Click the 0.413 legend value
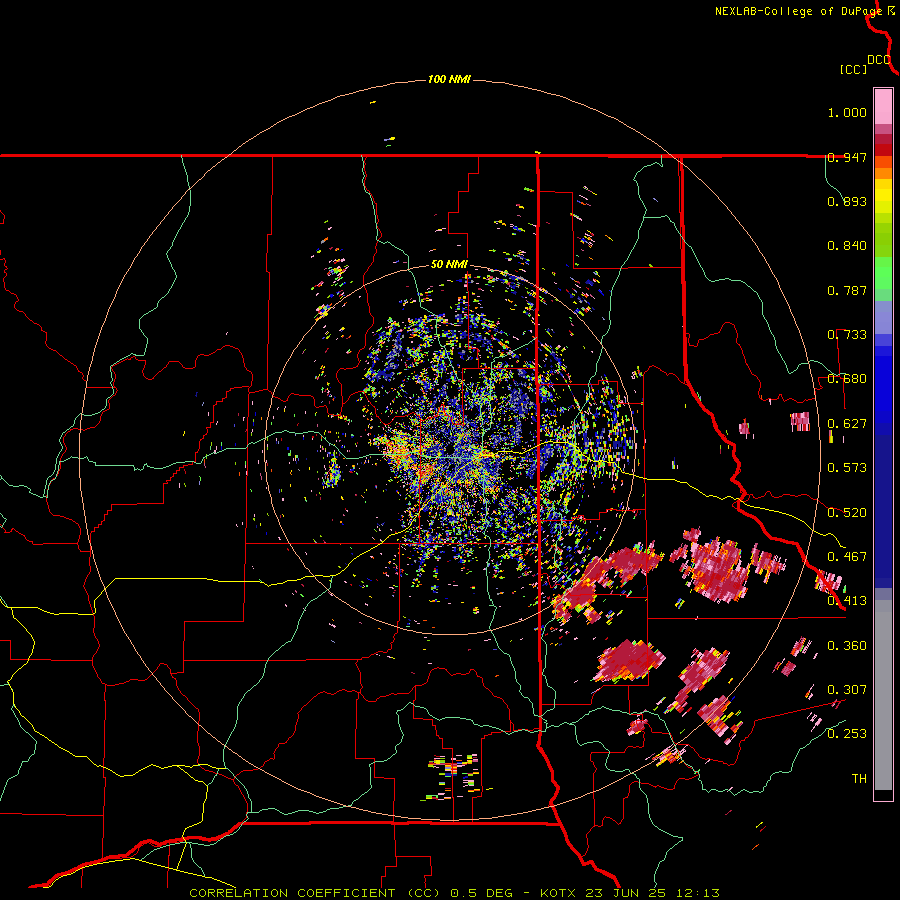Viewport: 900px width, 900px height. (x=847, y=601)
